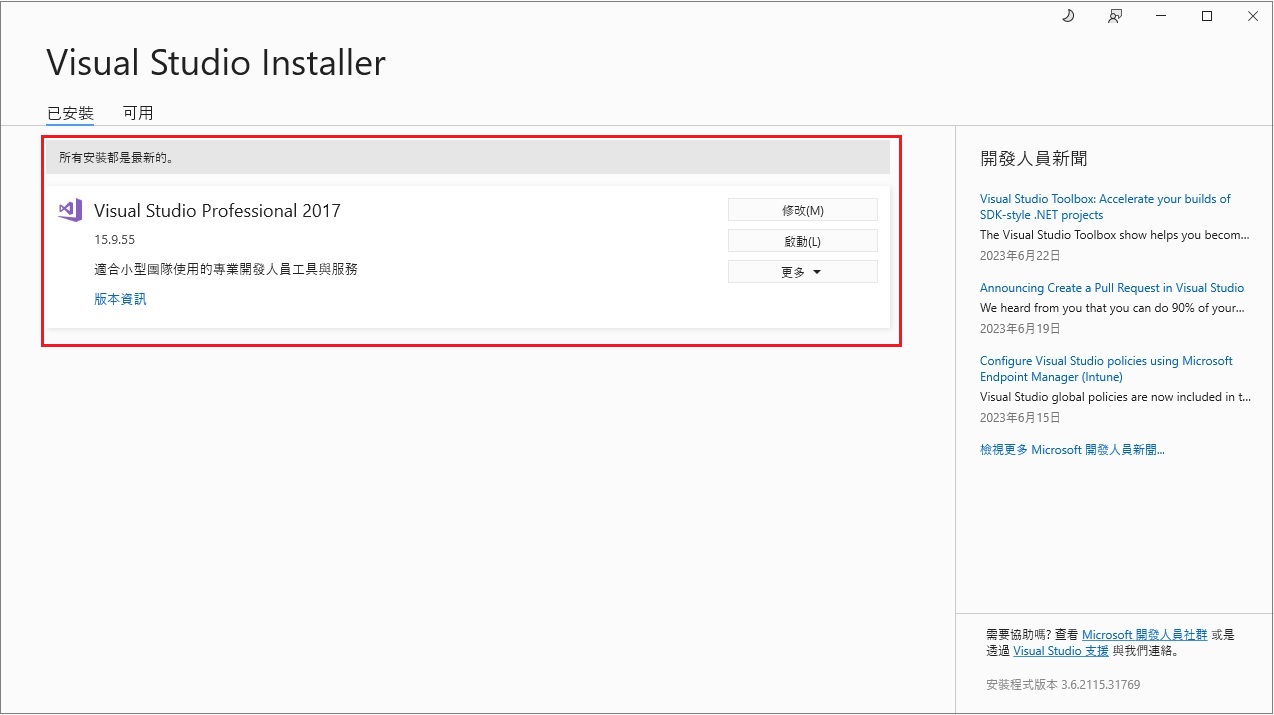Open the 可用 tab

pyautogui.click(x=138, y=113)
